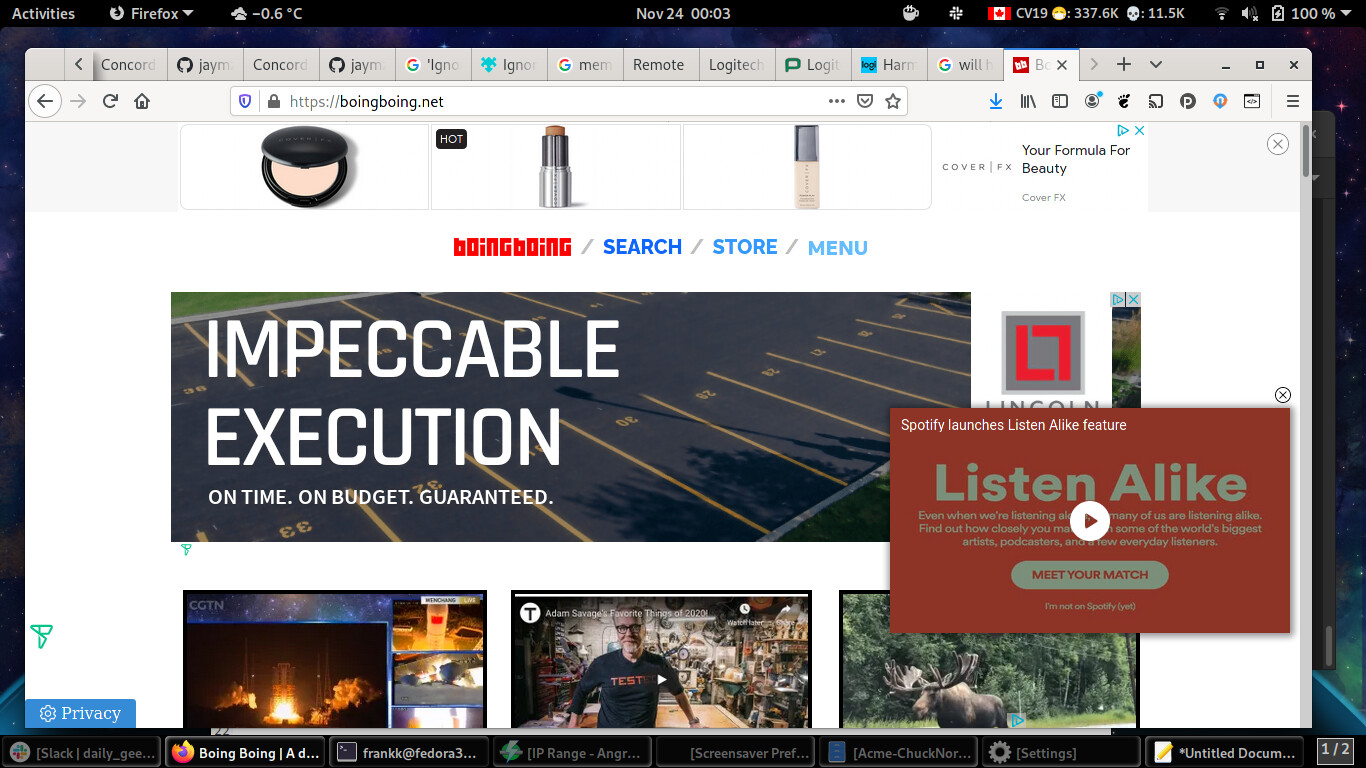Switch to the Logitech tab
Viewport: 1366px width, 768px height.
coord(736,64)
